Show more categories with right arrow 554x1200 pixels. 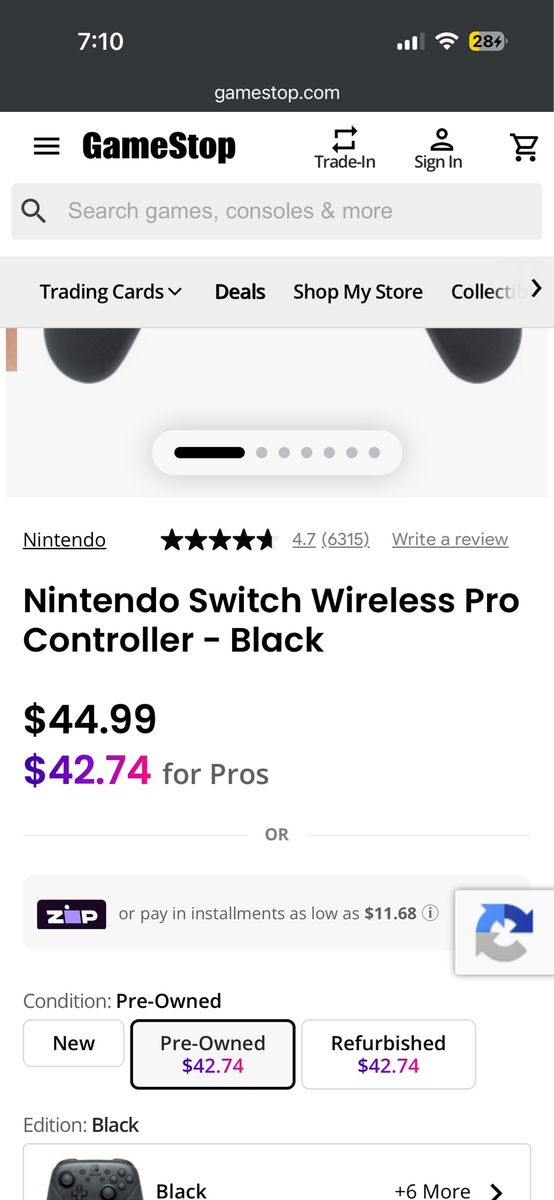[x=537, y=289]
